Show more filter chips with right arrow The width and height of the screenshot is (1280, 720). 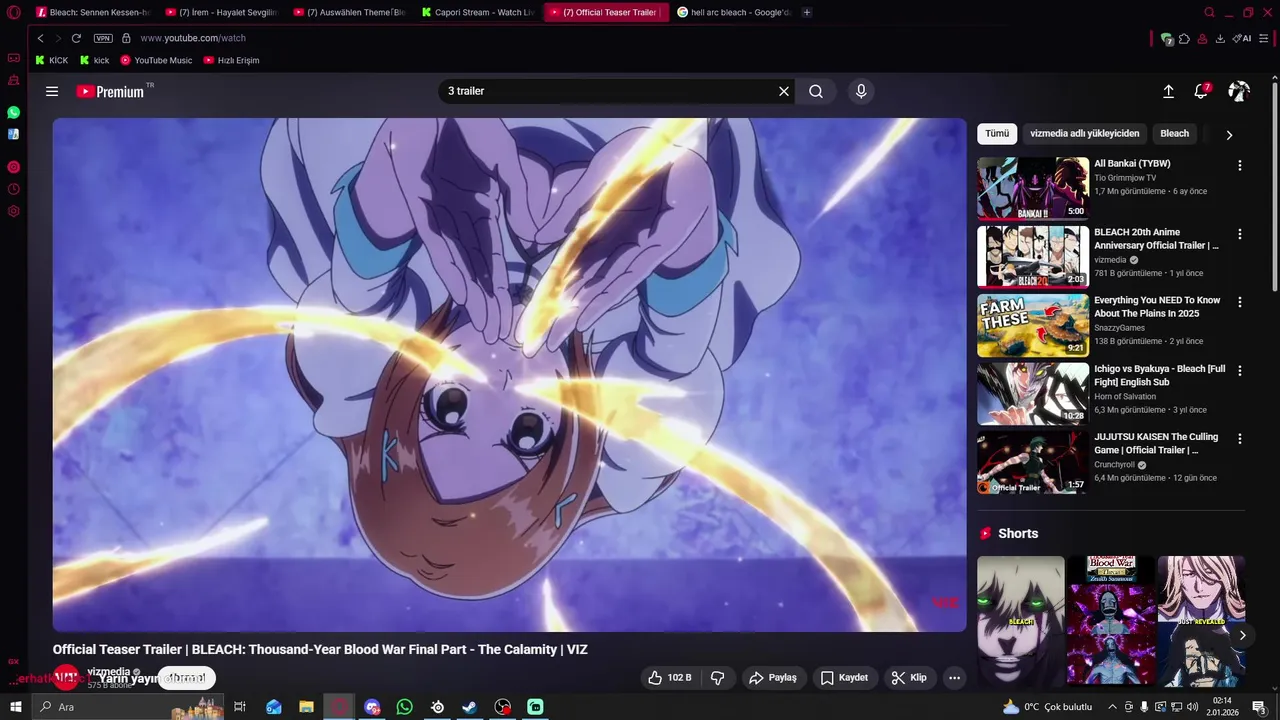[x=1229, y=134]
